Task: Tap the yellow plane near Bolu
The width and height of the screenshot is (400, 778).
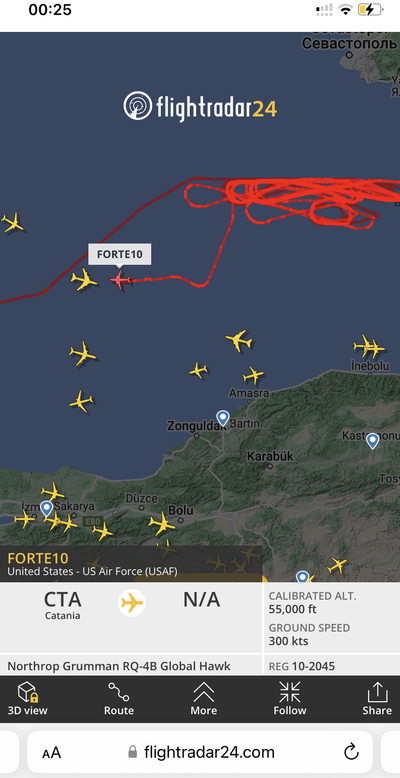Action: [x=162, y=524]
